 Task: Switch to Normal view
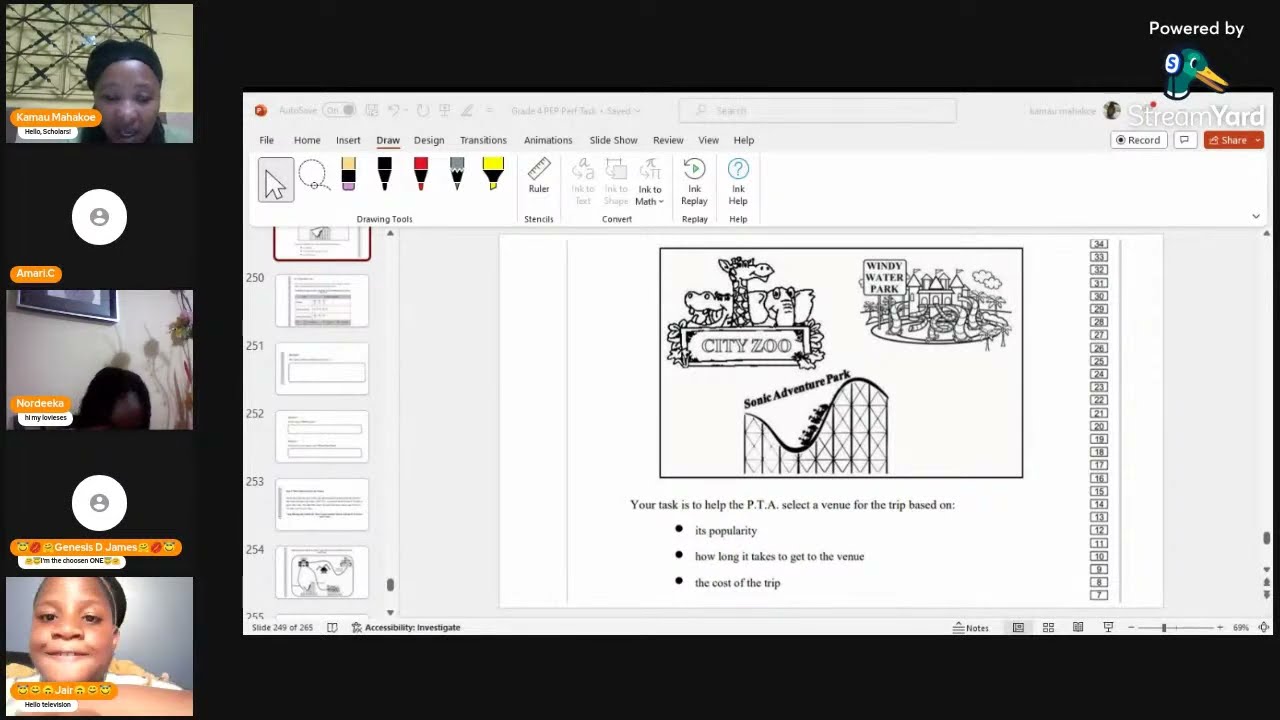(1018, 627)
